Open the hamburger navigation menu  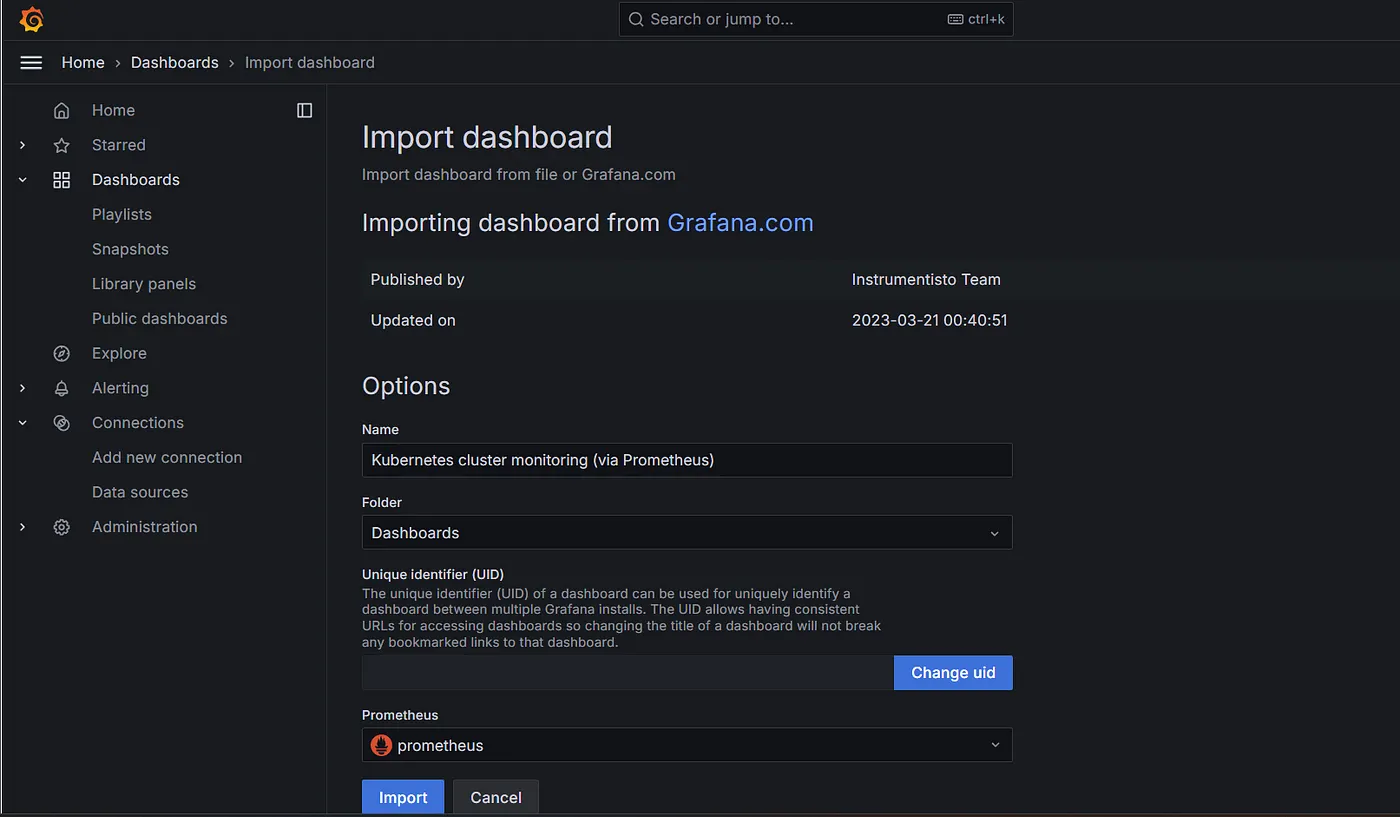point(31,63)
